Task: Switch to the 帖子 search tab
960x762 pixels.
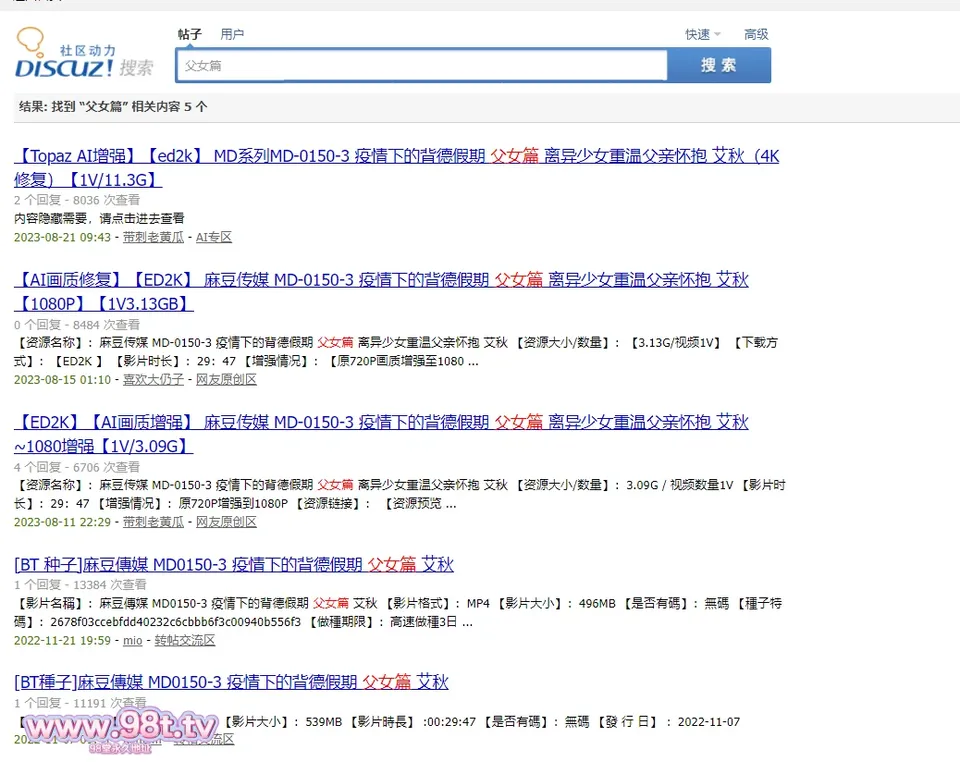Action: point(190,34)
